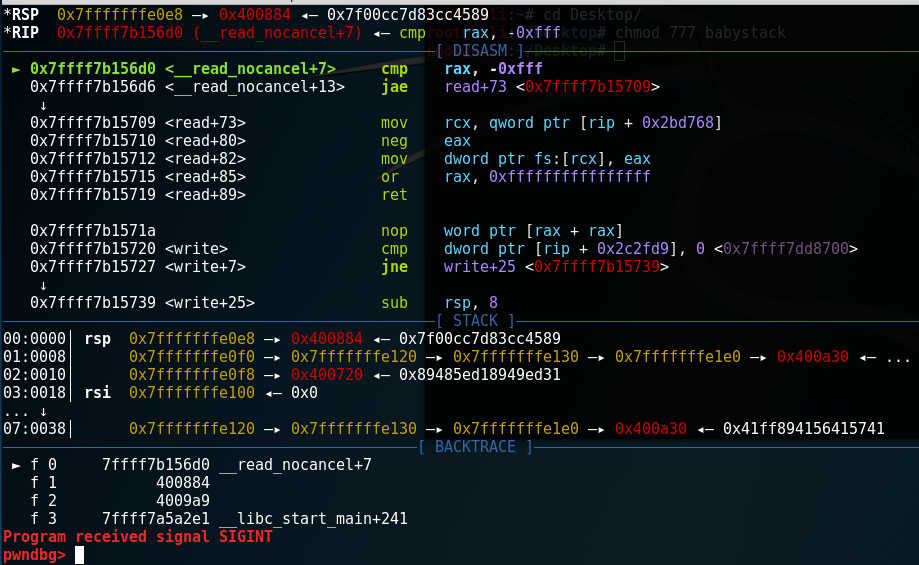Screen dimensions: 919x565
Task: Click the BACKTRACE section header
Action: pyautogui.click(x=475, y=447)
